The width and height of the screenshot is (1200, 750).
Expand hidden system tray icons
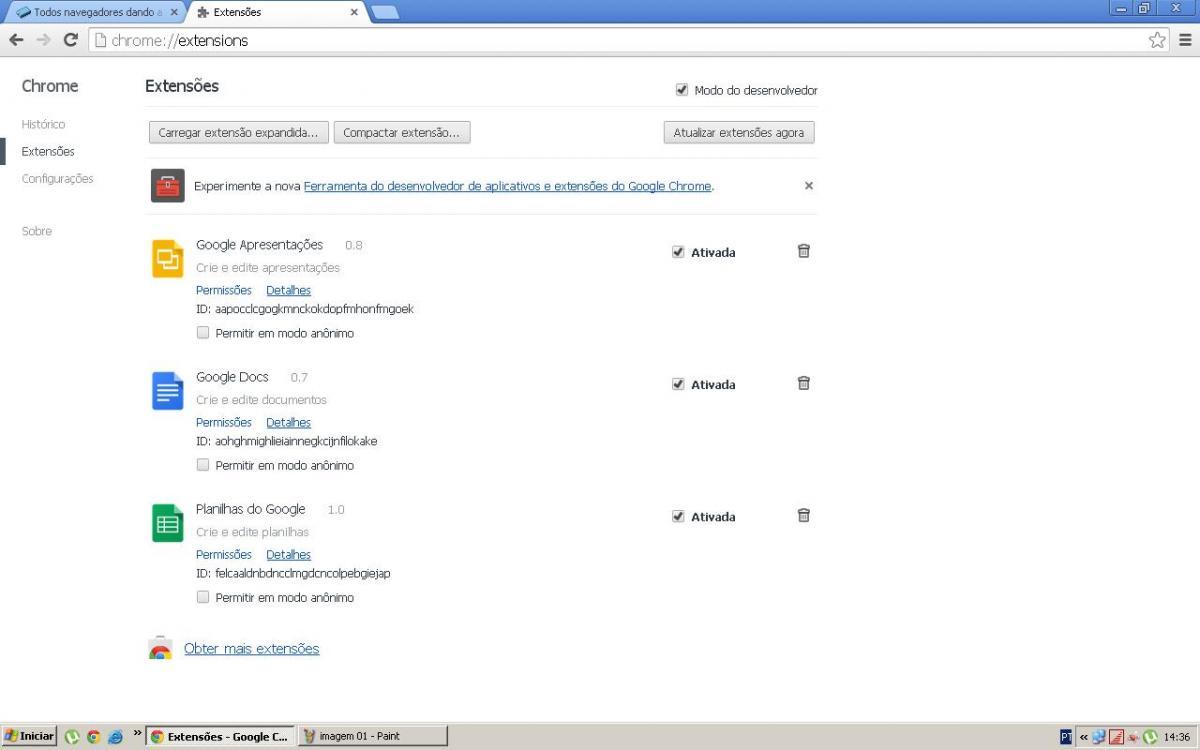click(x=1083, y=737)
